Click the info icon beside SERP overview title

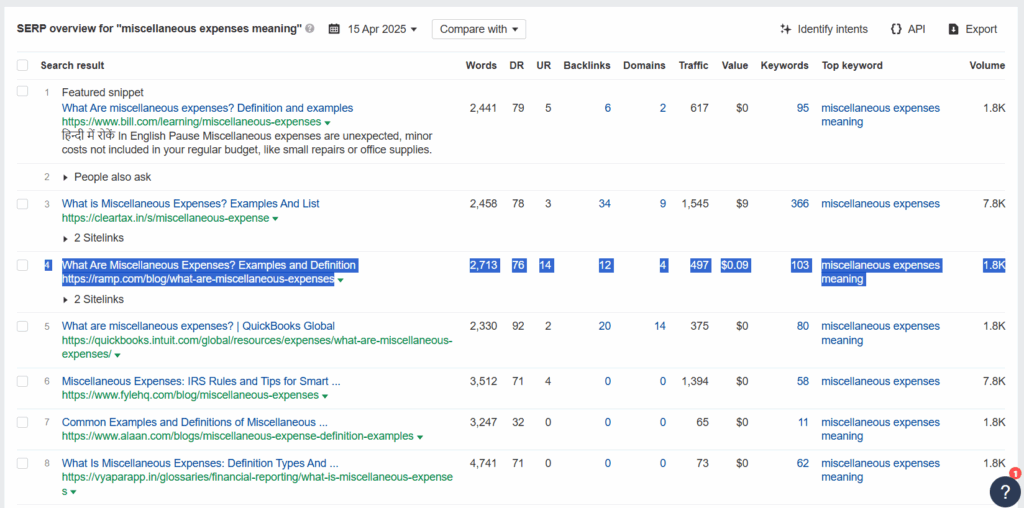(310, 29)
